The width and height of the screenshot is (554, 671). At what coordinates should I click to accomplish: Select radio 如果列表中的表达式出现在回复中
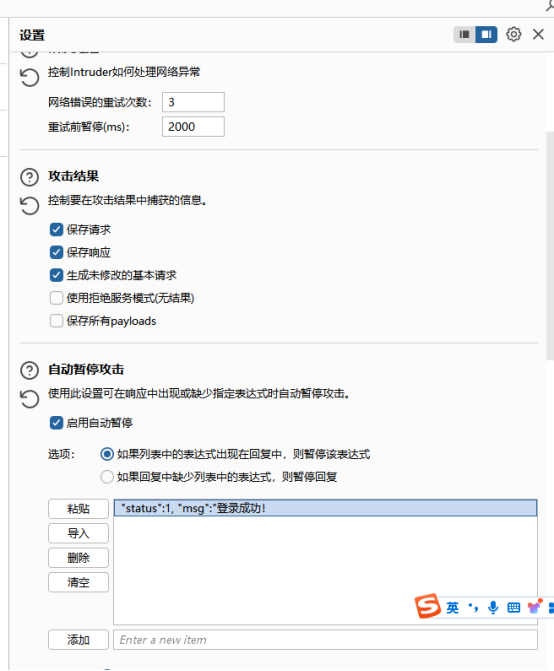coord(107,454)
